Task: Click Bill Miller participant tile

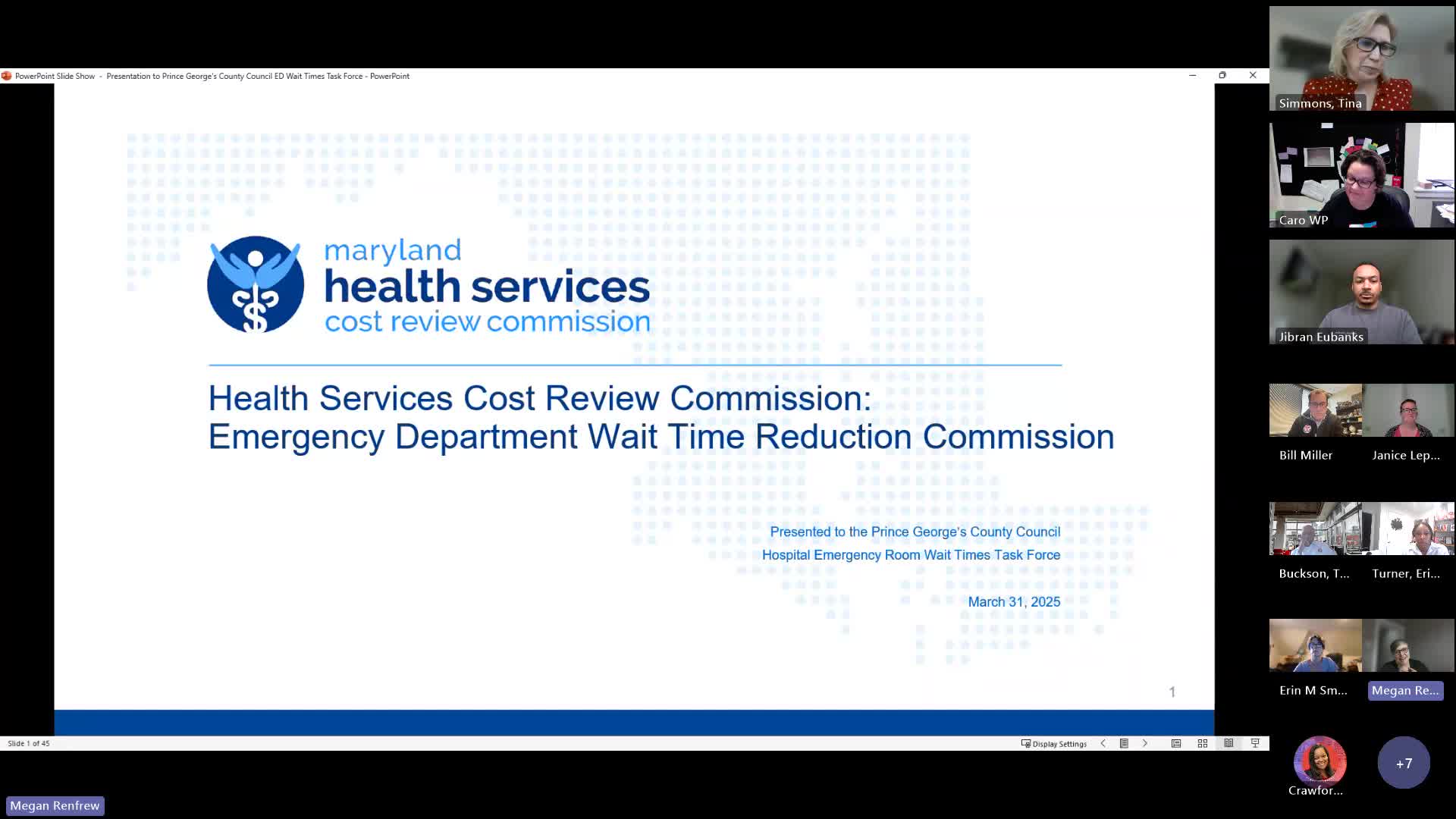Action: (1315, 410)
